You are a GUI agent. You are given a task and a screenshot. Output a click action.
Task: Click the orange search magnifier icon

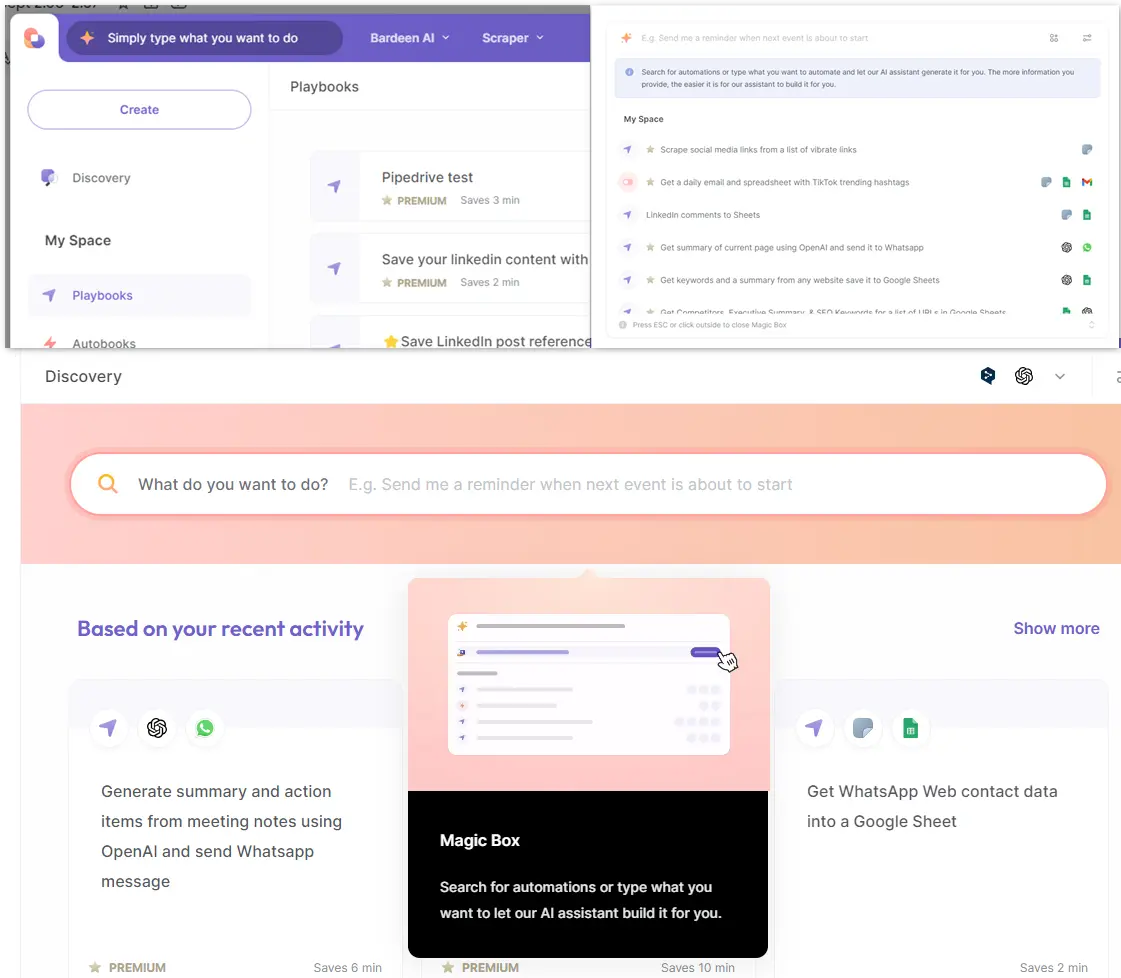click(107, 484)
